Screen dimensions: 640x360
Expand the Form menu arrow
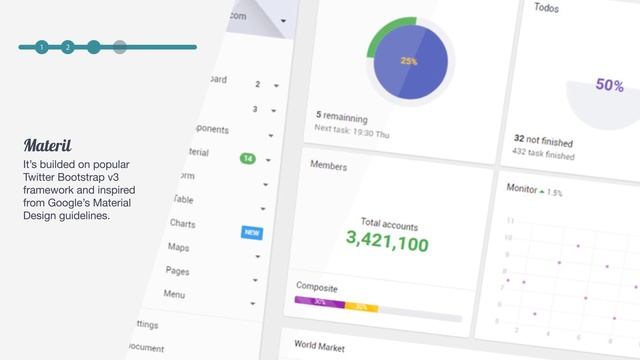click(x=266, y=184)
